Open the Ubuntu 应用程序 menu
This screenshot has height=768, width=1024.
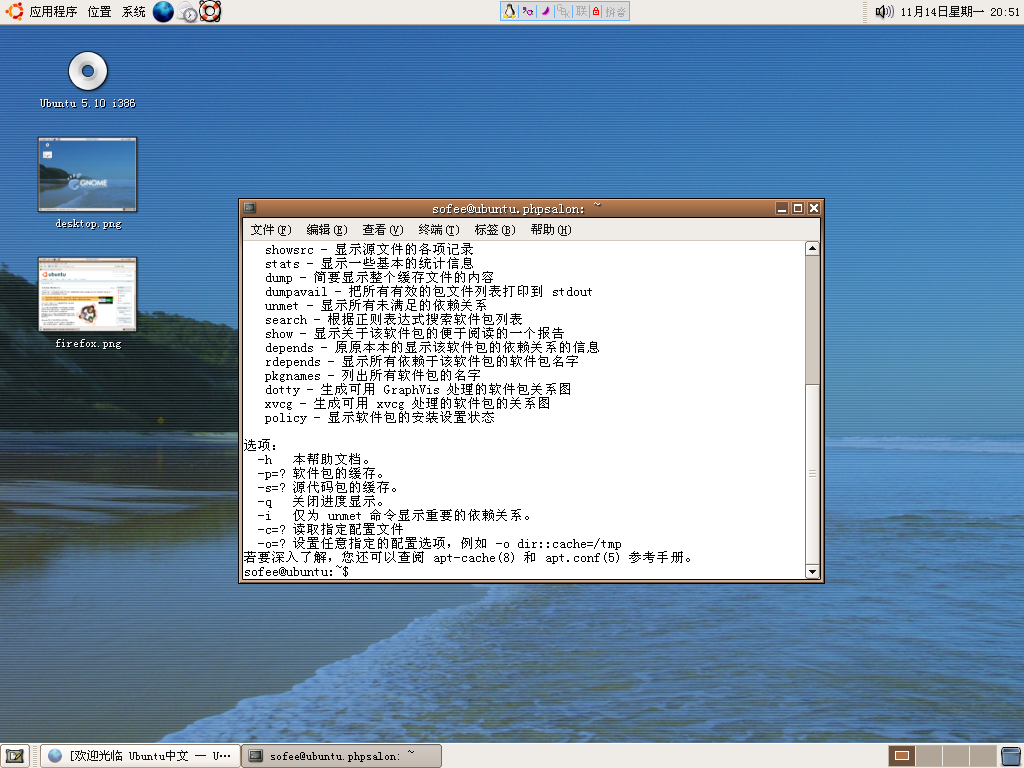pyautogui.click(x=40, y=12)
